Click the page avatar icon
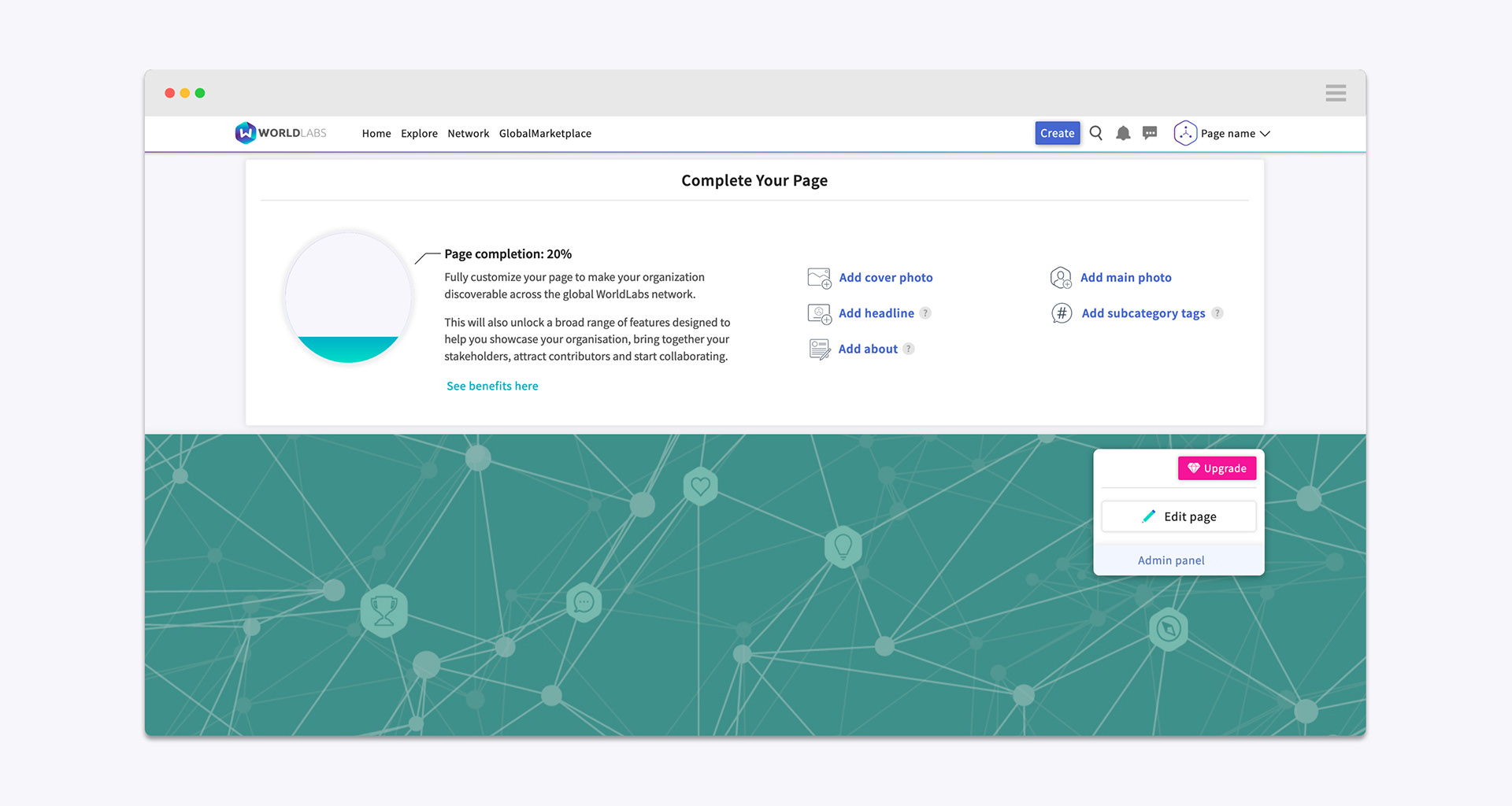 click(x=1185, y=133)
